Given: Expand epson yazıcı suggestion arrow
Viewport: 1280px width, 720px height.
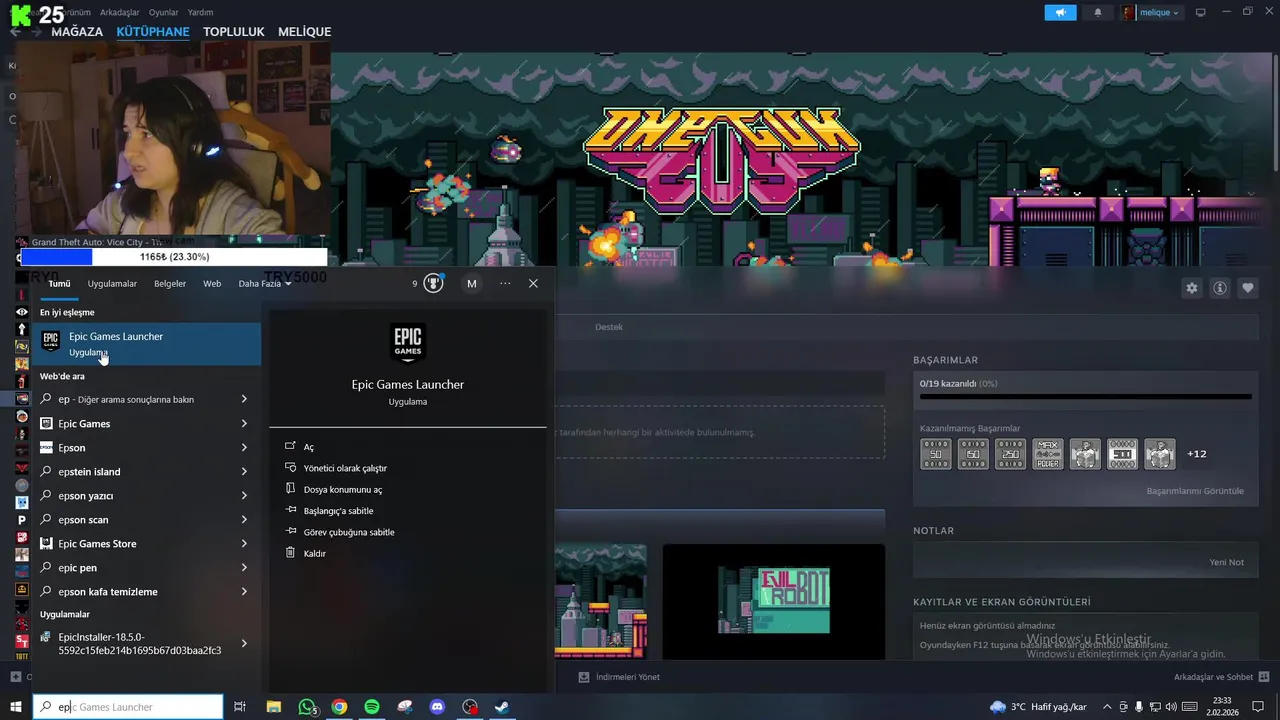Looking at the screenshot, I should tap(244, 495).
